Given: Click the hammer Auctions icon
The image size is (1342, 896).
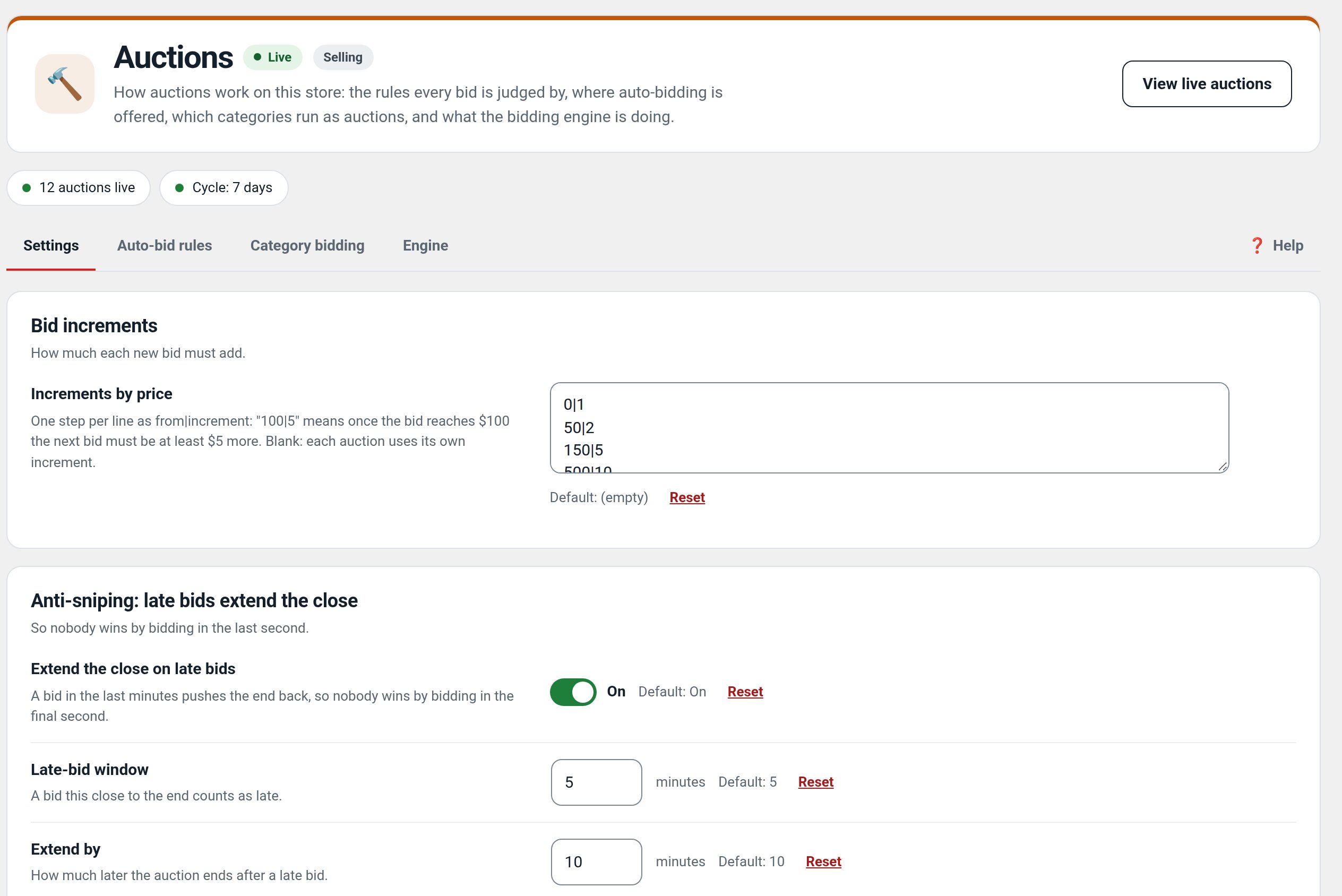Looking at the screenshot, I should 65,83.
